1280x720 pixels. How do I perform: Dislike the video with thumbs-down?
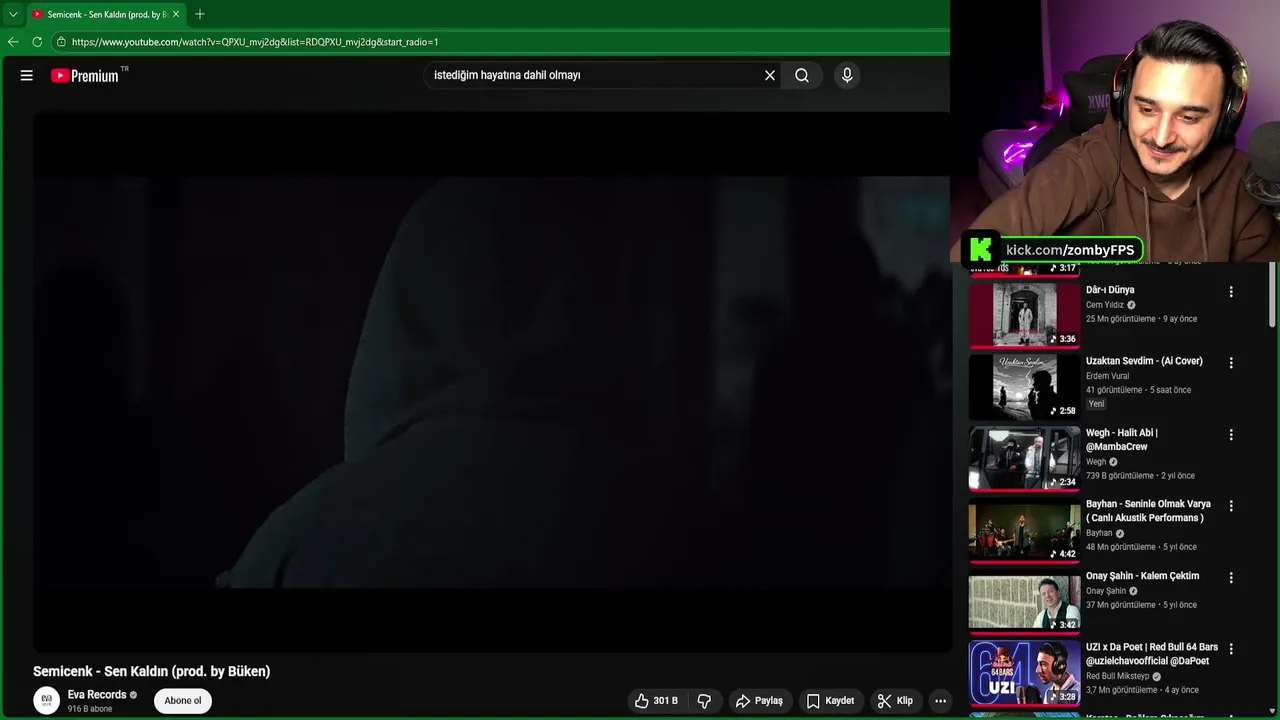click(704, 701)
